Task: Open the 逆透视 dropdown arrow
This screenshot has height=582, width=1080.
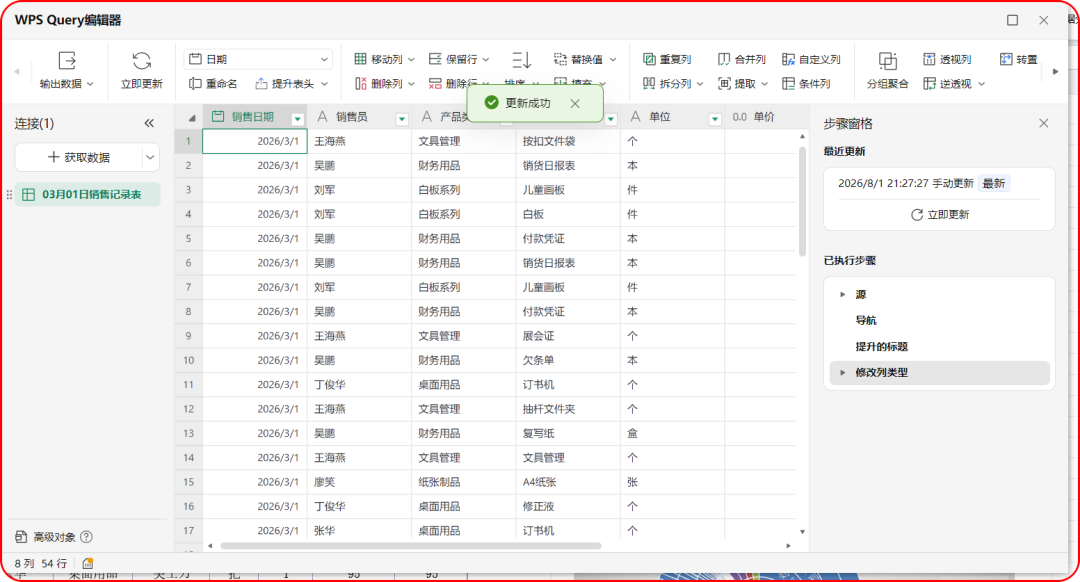Action: click(x=982, y=84)
